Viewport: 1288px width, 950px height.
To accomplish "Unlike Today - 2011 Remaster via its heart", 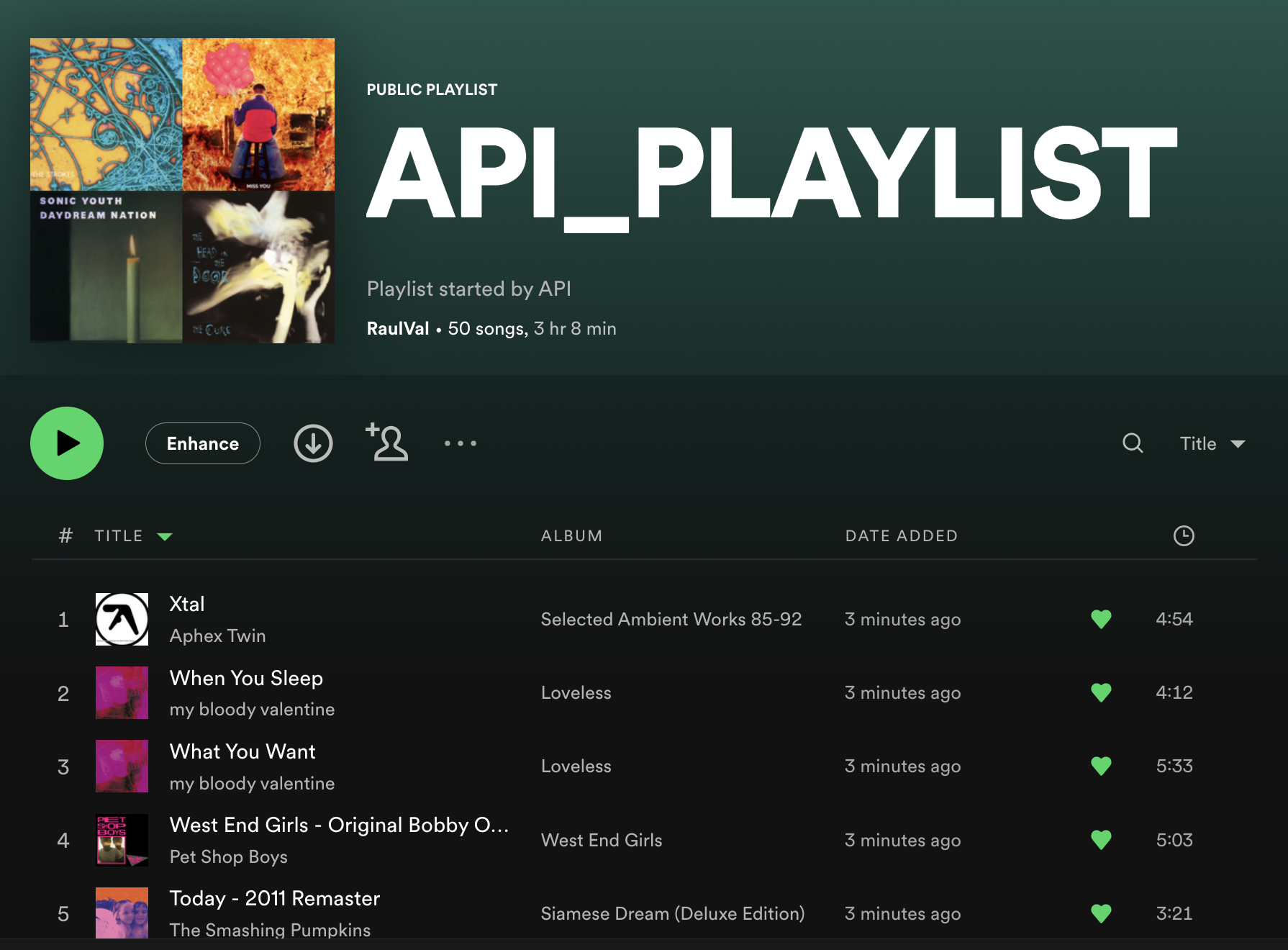I will coord(1101,913).
